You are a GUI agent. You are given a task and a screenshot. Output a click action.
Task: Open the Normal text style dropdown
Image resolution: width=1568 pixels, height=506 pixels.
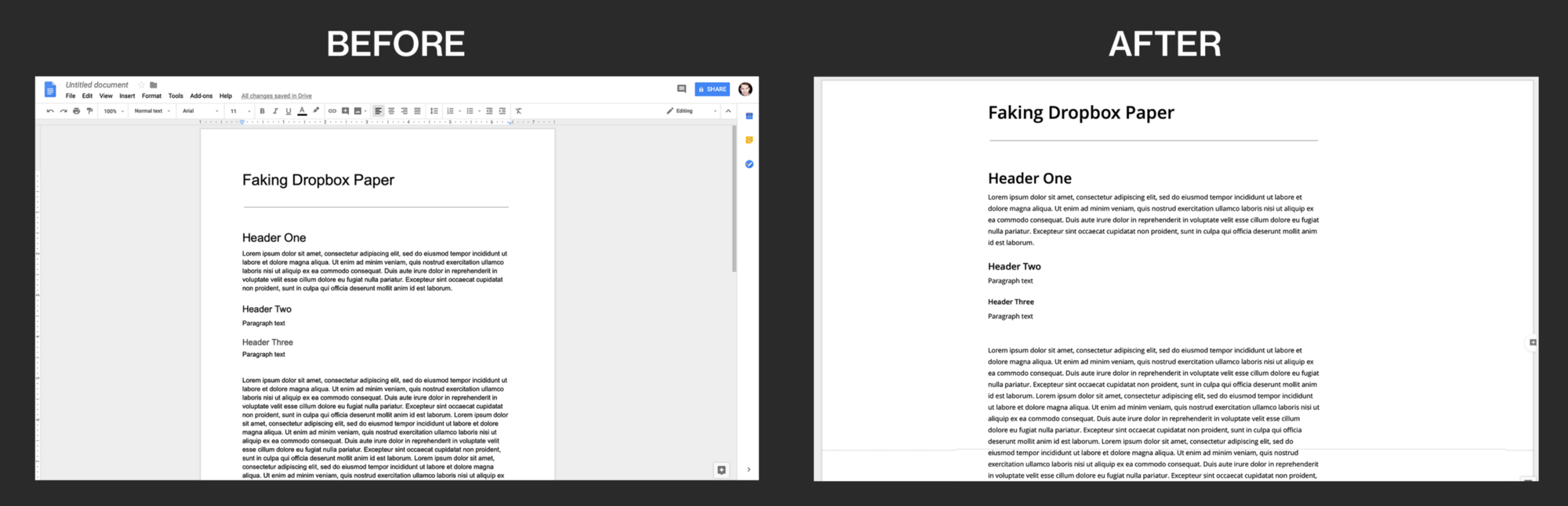152,111
